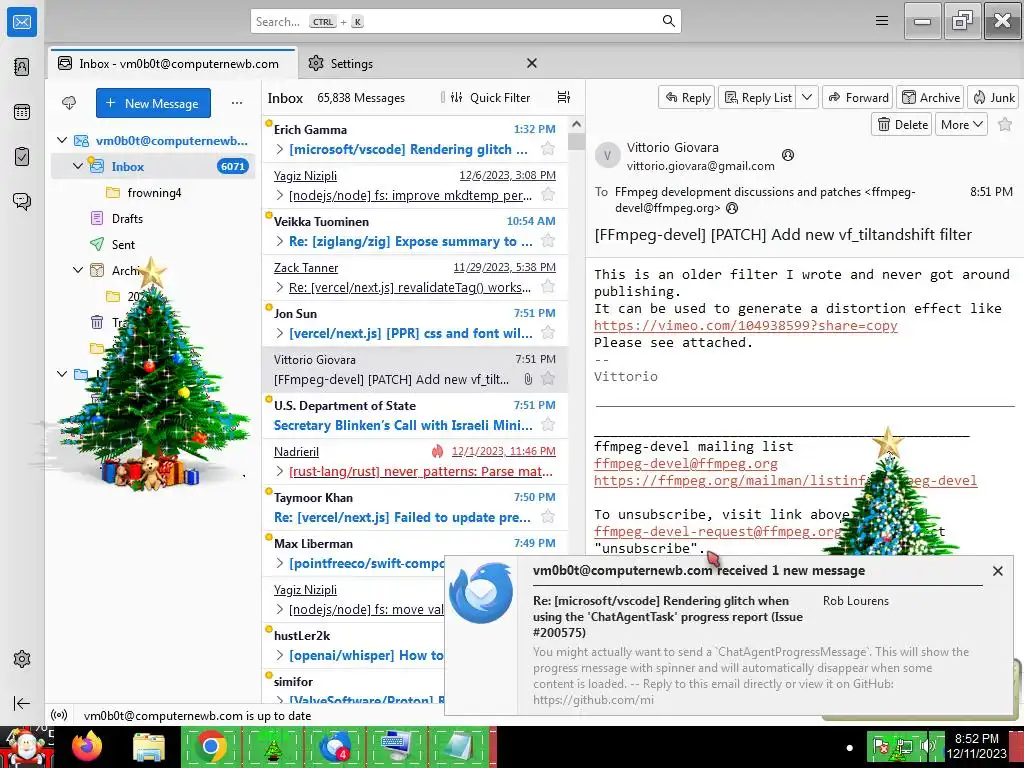Open the Chrome taskbar icon
Viewport: 1024px width, 768px height.
(x=210, y=746)
